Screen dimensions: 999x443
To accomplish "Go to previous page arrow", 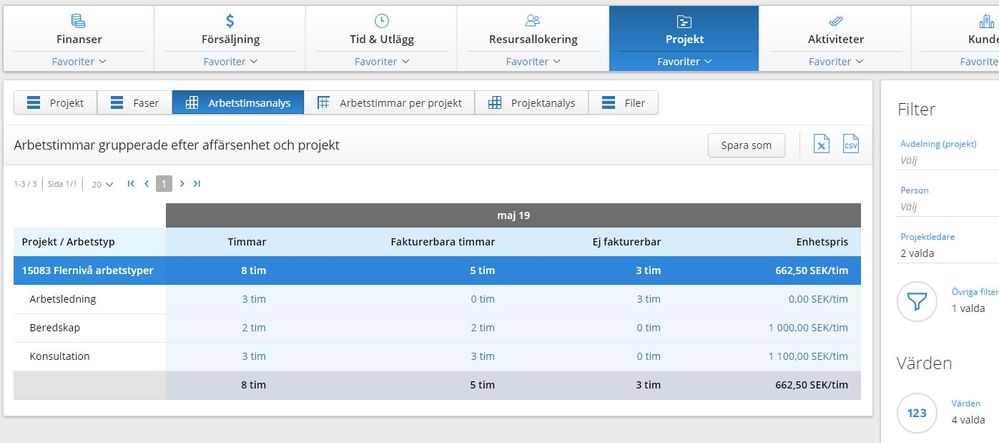I will tap(147, 184).
